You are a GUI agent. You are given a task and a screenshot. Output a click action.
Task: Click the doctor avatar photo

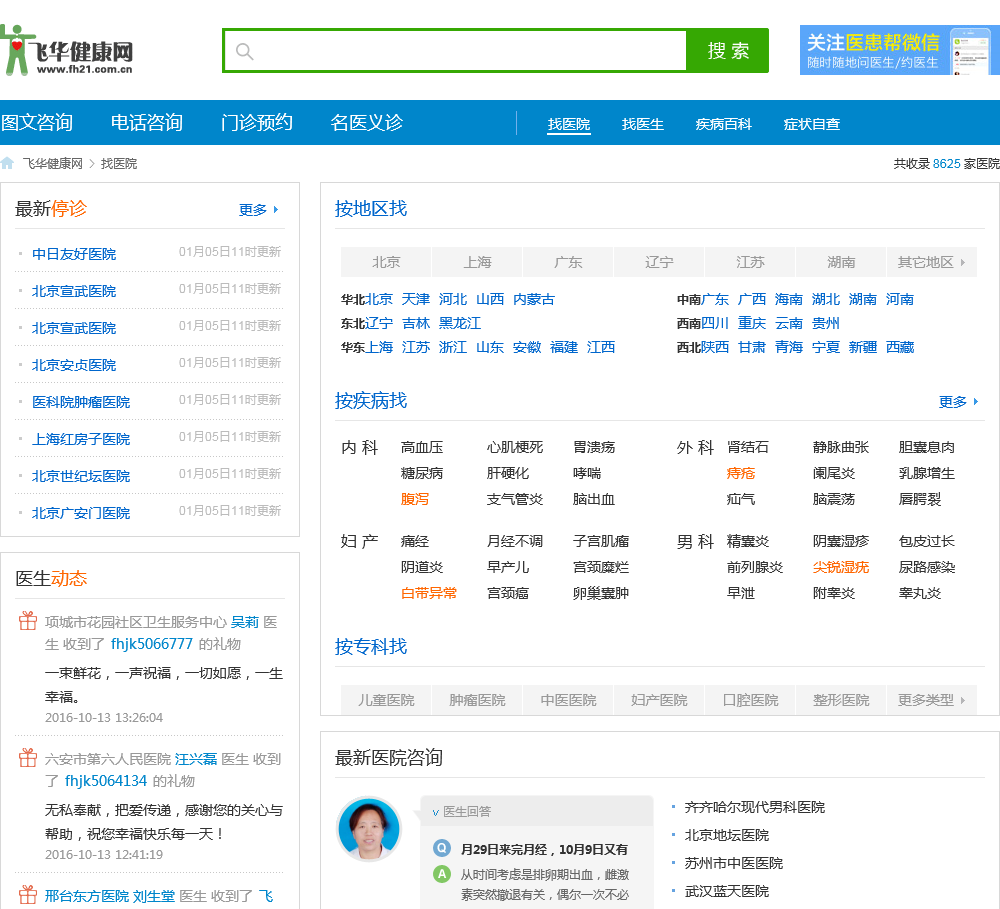[x=368, y=829]
